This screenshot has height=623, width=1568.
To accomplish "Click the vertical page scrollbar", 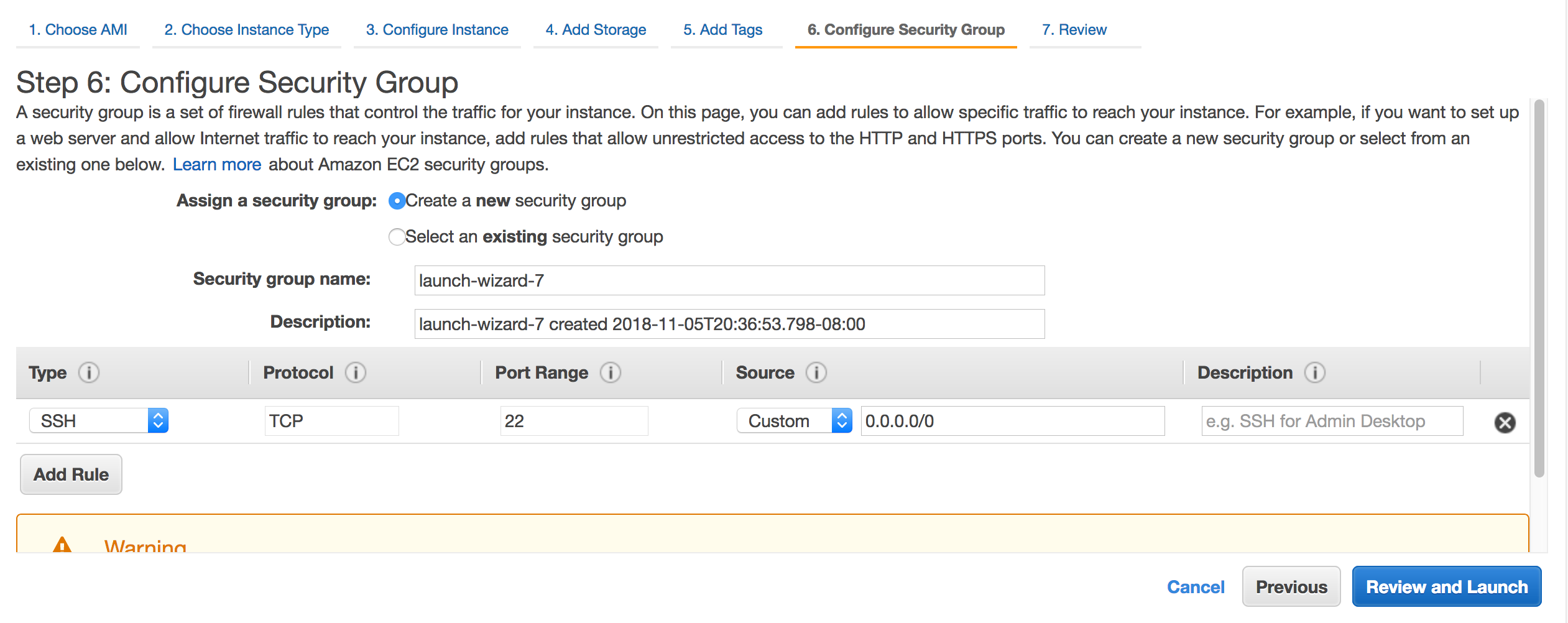I will (1539, 288).
